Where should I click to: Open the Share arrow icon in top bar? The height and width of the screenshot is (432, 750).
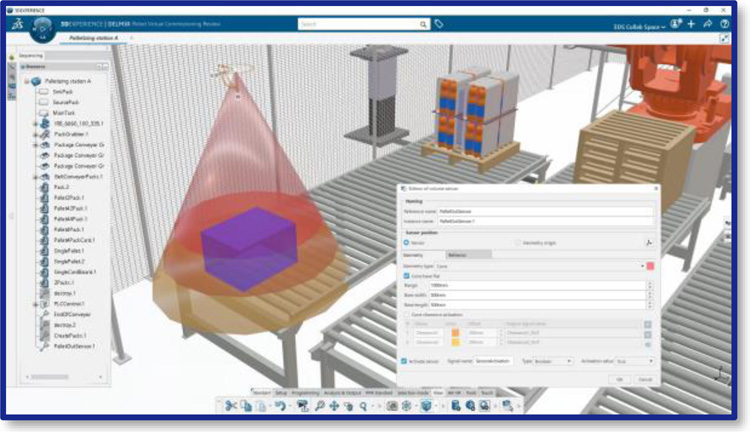707,22
